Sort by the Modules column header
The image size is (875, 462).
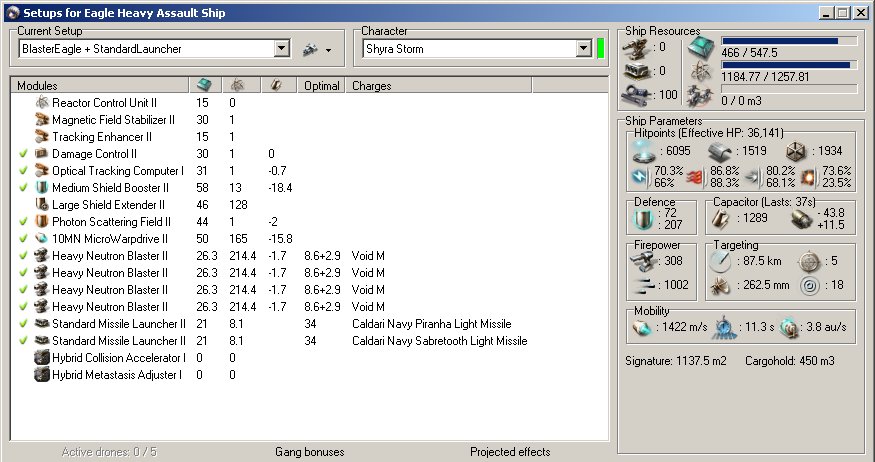click(x=100, y=85)
